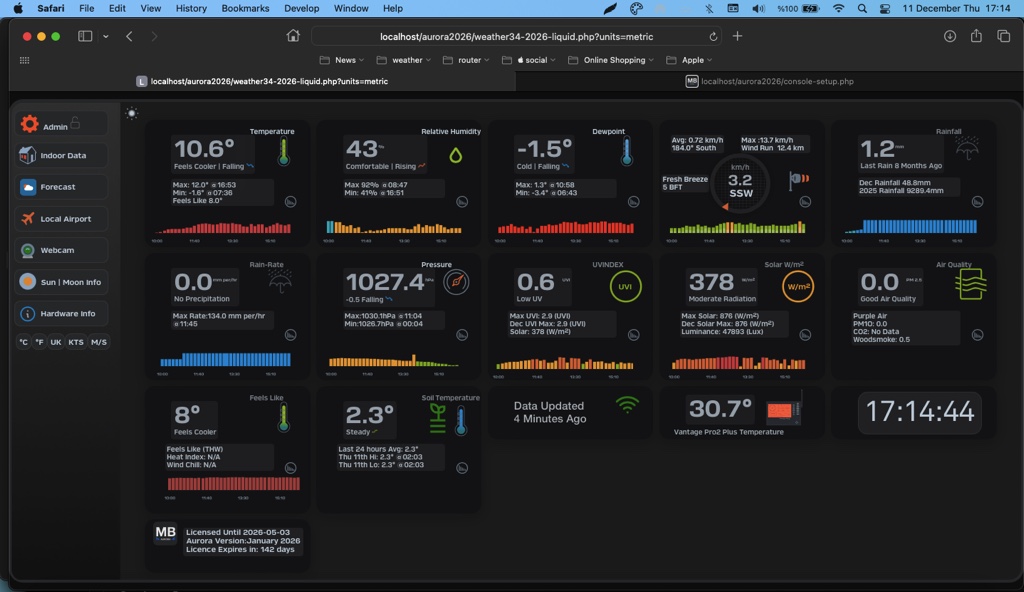
Task: Switch units to °F
Action: (39, 342)
